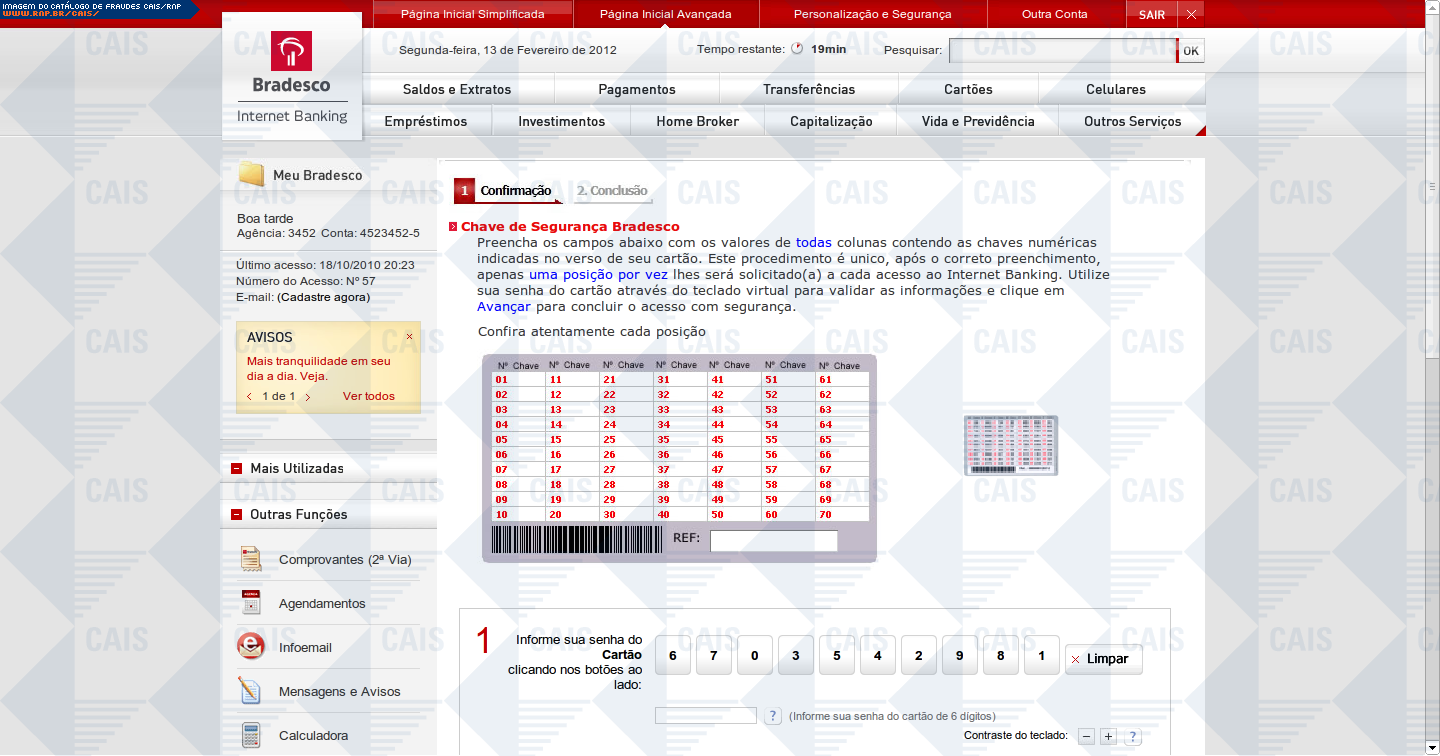Viewport: 1440px width, 756px height.
Task: Decrease keyboard contrast with minus button
Action: coord(1086,736)
